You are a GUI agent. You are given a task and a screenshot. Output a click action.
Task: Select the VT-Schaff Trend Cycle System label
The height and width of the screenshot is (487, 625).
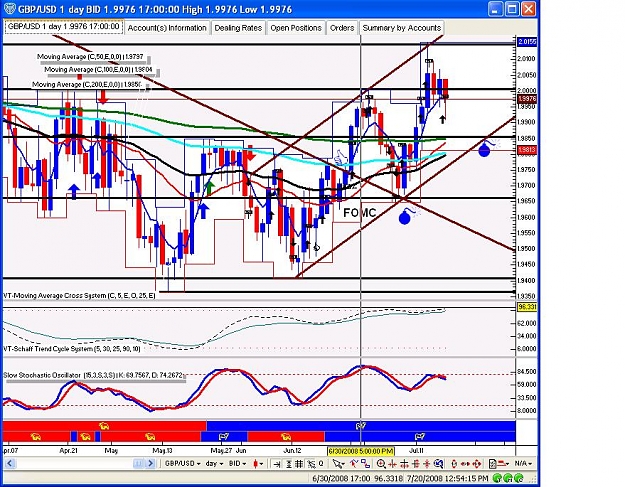(72, 349)
